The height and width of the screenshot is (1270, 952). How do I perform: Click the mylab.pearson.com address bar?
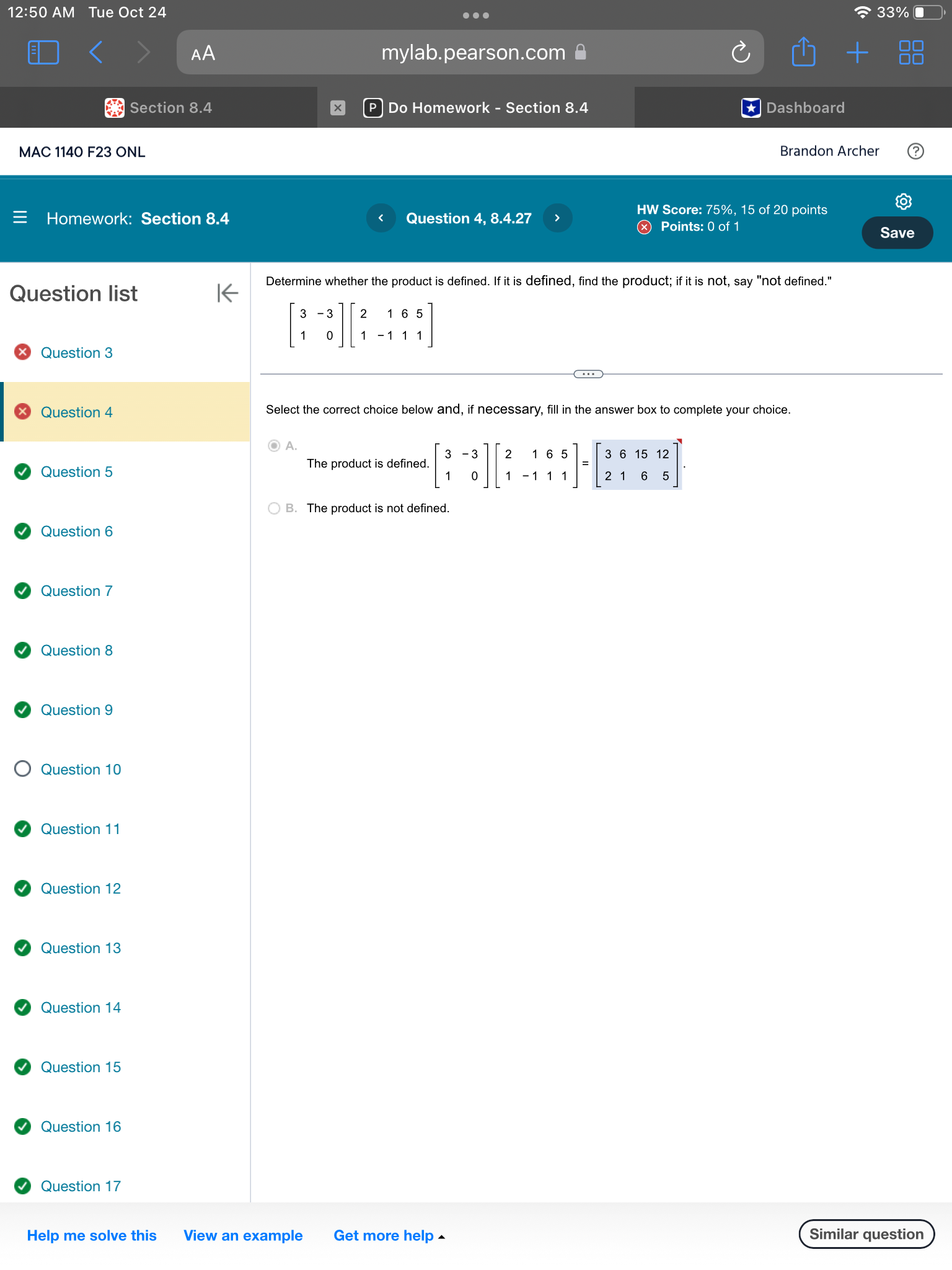[470, 53]
